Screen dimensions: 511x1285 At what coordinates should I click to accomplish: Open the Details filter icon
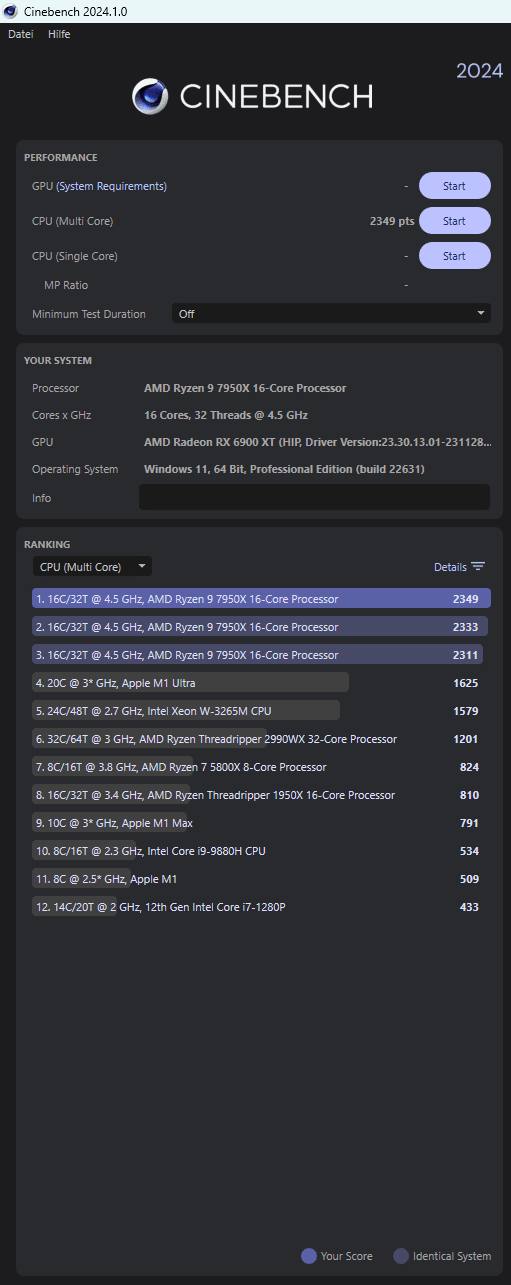(x=478, y=567)
